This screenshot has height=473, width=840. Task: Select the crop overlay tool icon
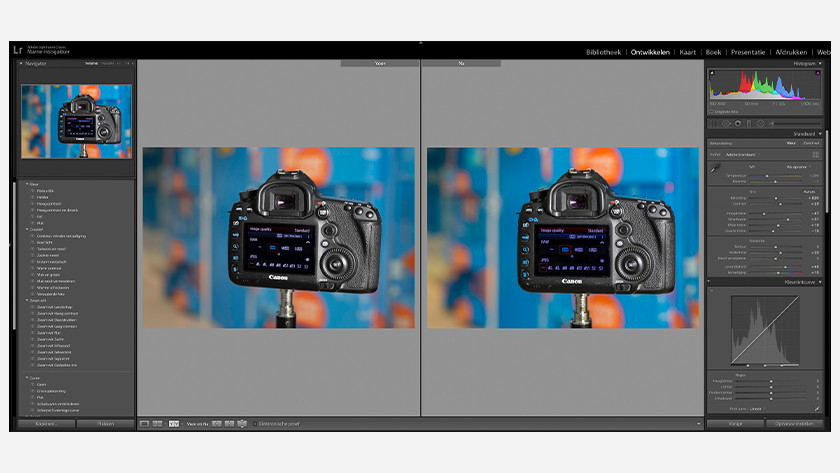pos(714,124)
